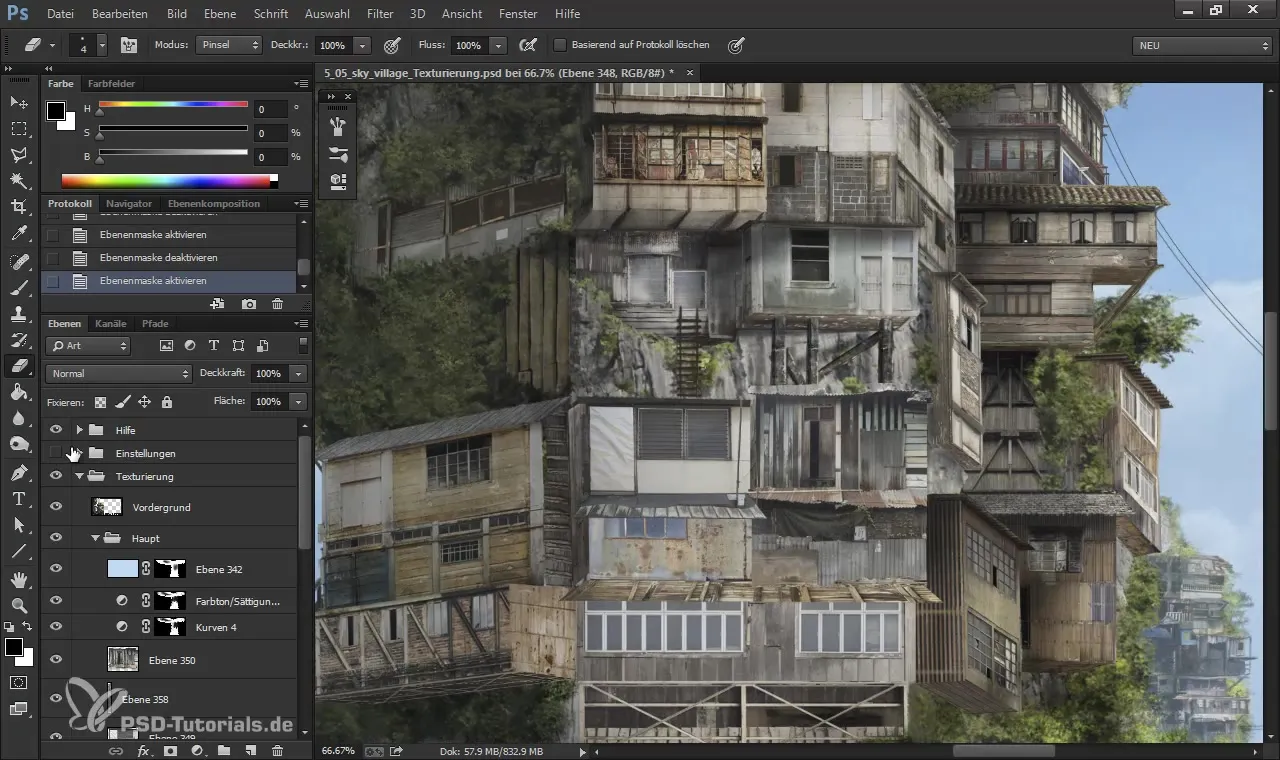The height and width of the screenshot is (760, 1280).
Task: Open Deckkraft percentage dropdown in options bar
Action: [362, 45]
